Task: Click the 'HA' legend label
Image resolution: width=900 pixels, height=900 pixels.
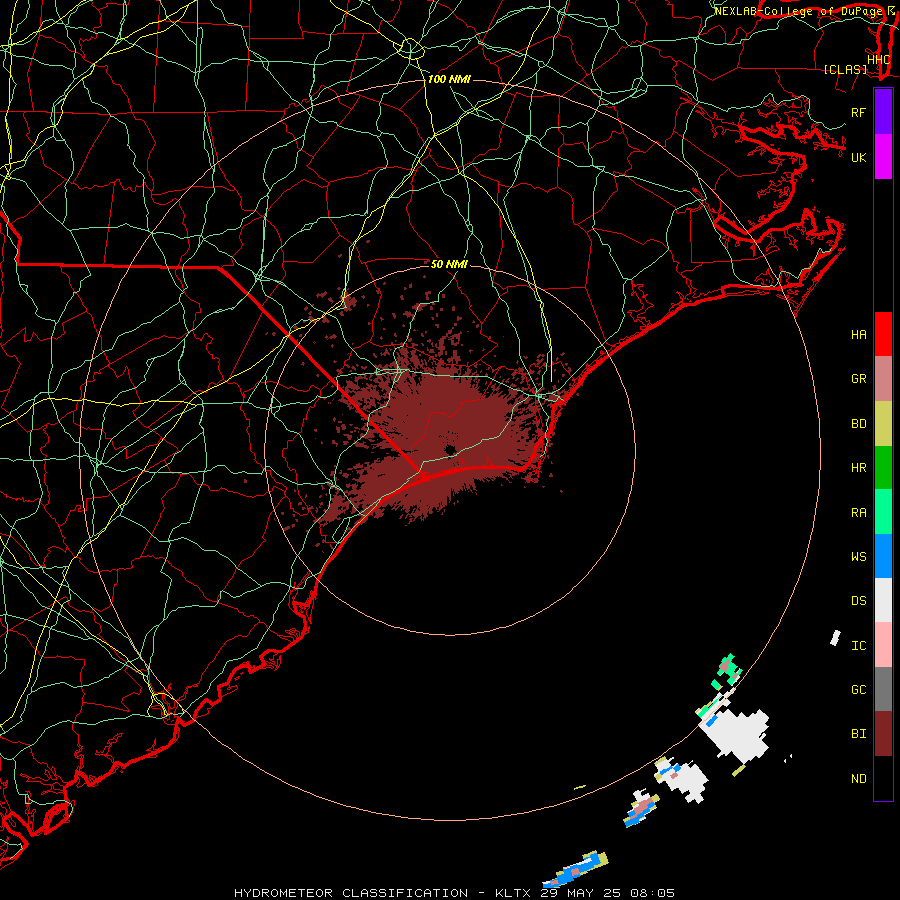Action: (x=858, y=335)
